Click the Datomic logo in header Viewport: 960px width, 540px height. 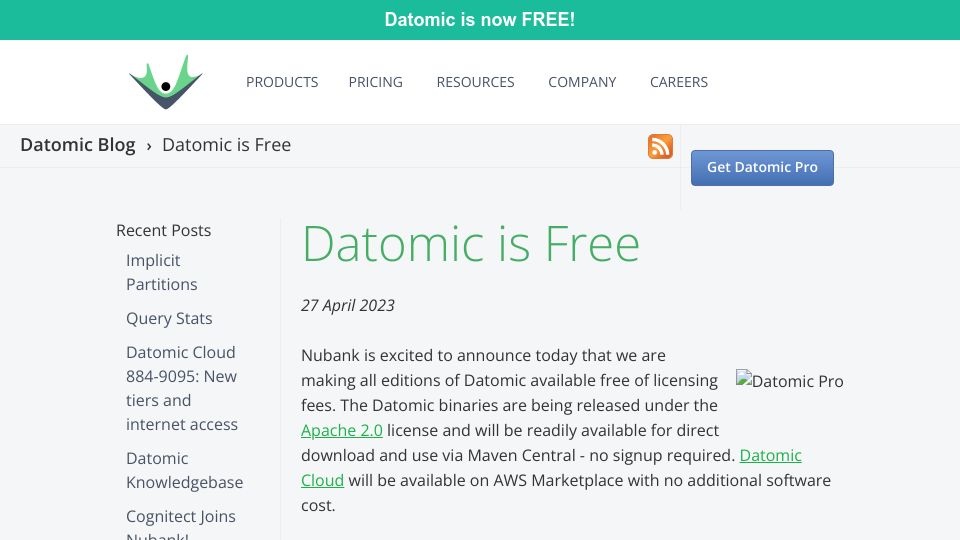(165, 82)
